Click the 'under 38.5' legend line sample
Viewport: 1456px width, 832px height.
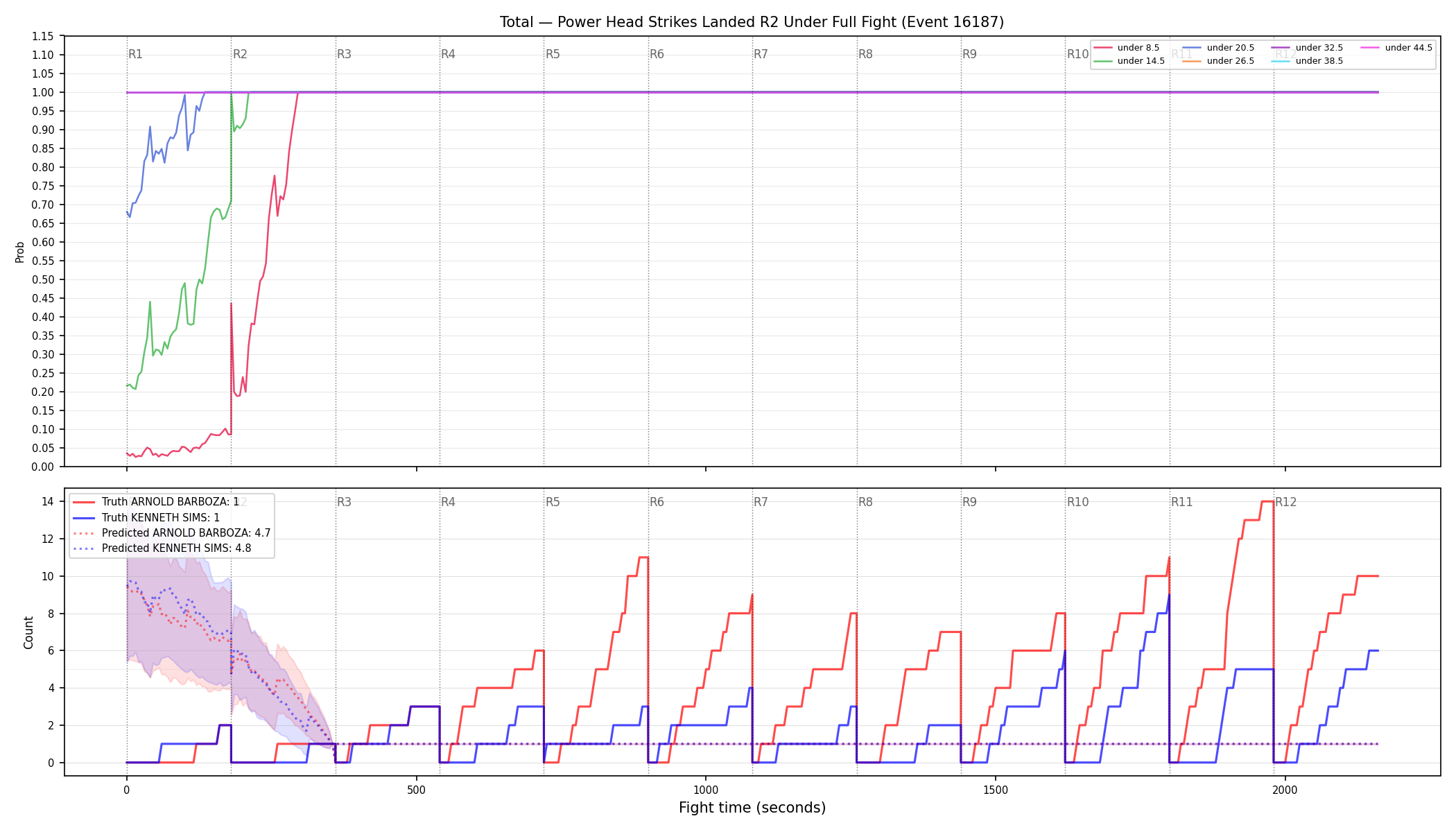pos(1281,61)
